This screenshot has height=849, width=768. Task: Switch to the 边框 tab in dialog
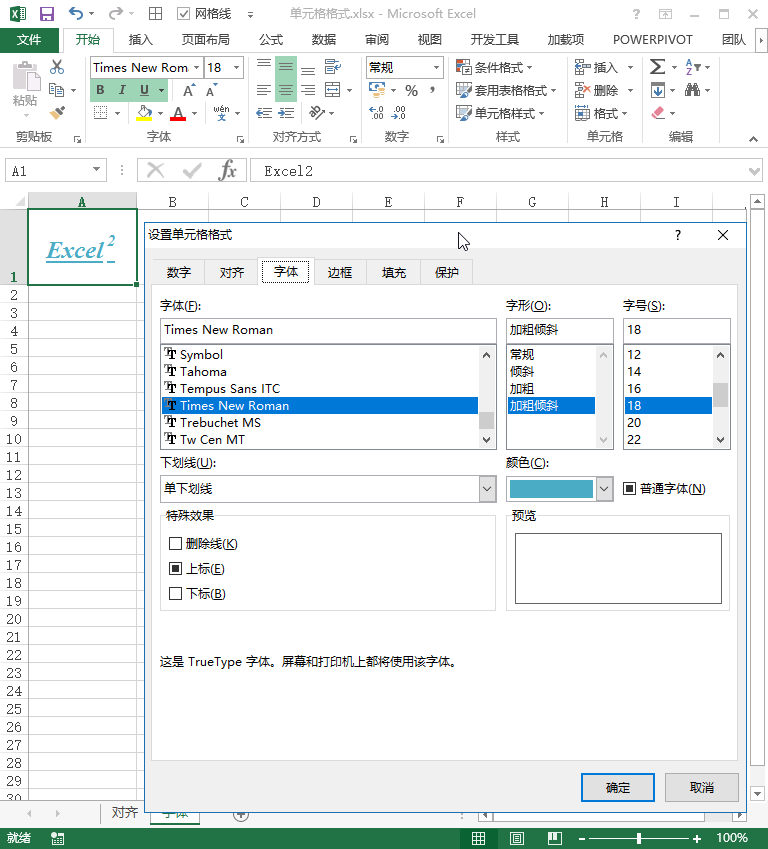tap(340, 272)
